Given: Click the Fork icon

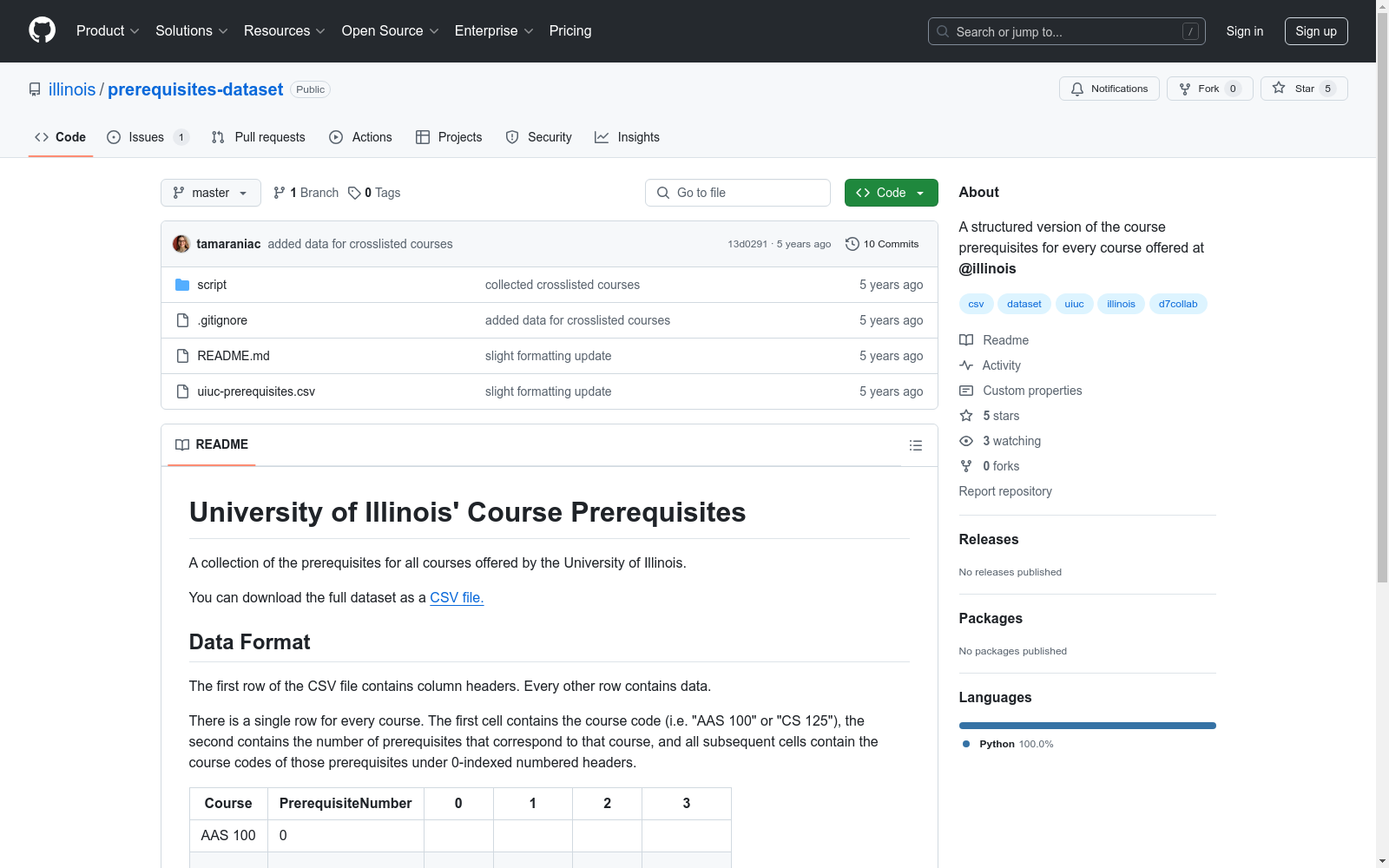Looking at the screenshot, I should tap(1185, 89).
